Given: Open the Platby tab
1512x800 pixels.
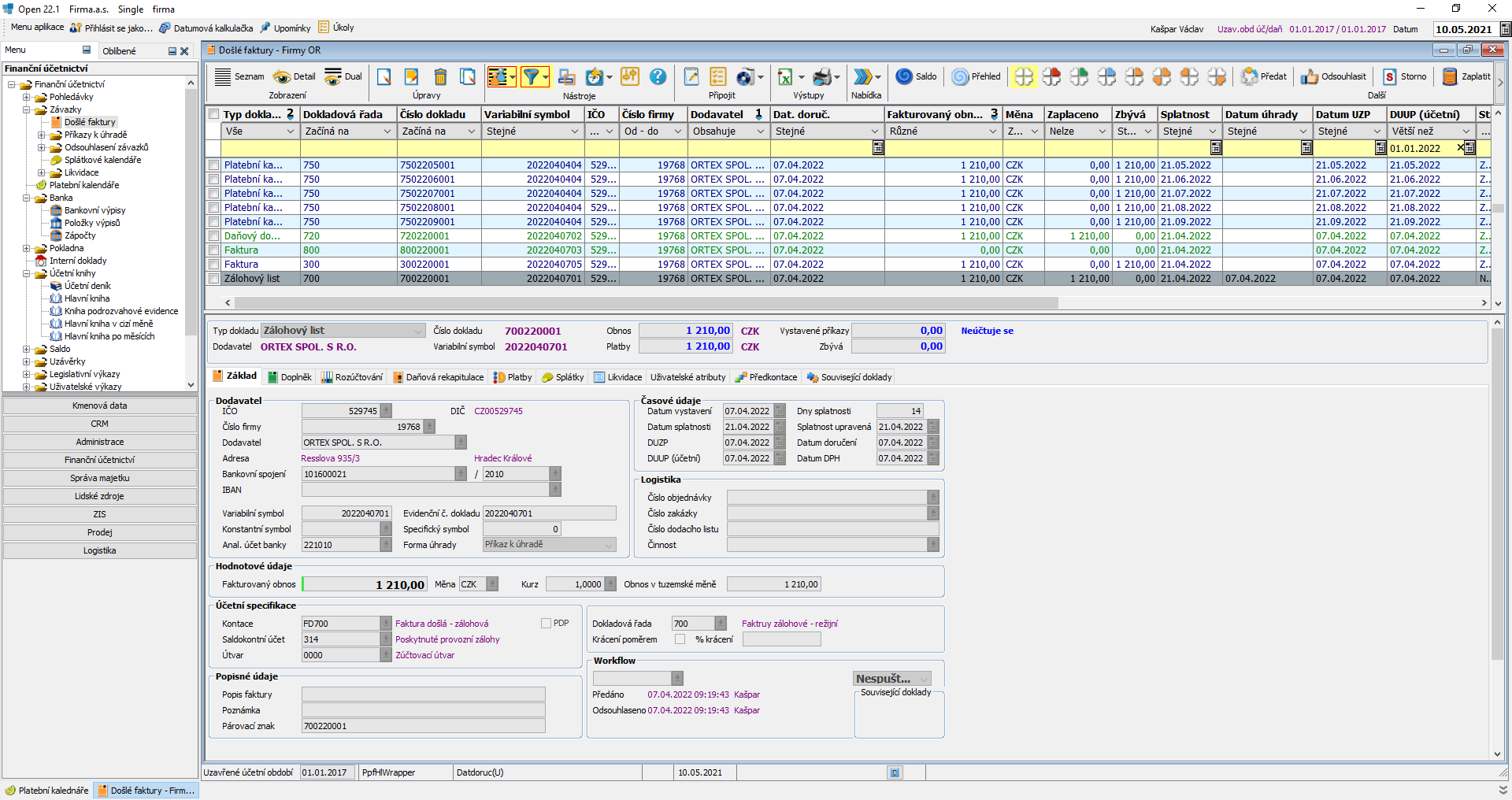Looking at the screenshot, I should (513, 377).
